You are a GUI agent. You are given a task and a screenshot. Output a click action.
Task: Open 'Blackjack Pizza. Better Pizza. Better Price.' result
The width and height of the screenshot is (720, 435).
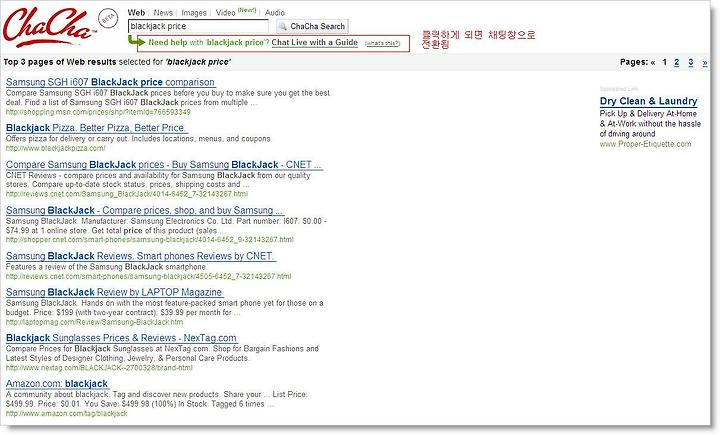tap(96, 128)
